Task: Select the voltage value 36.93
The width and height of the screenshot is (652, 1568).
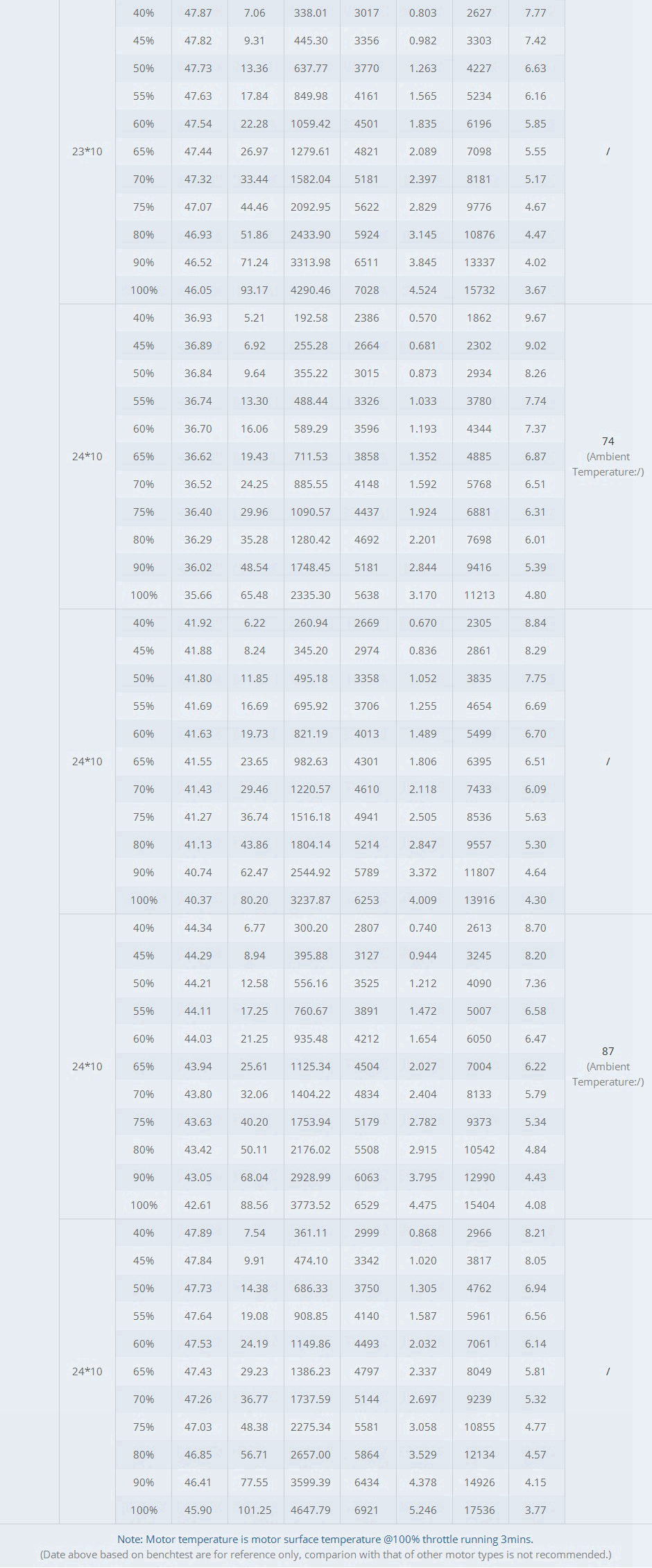Action: coord(198,317)
